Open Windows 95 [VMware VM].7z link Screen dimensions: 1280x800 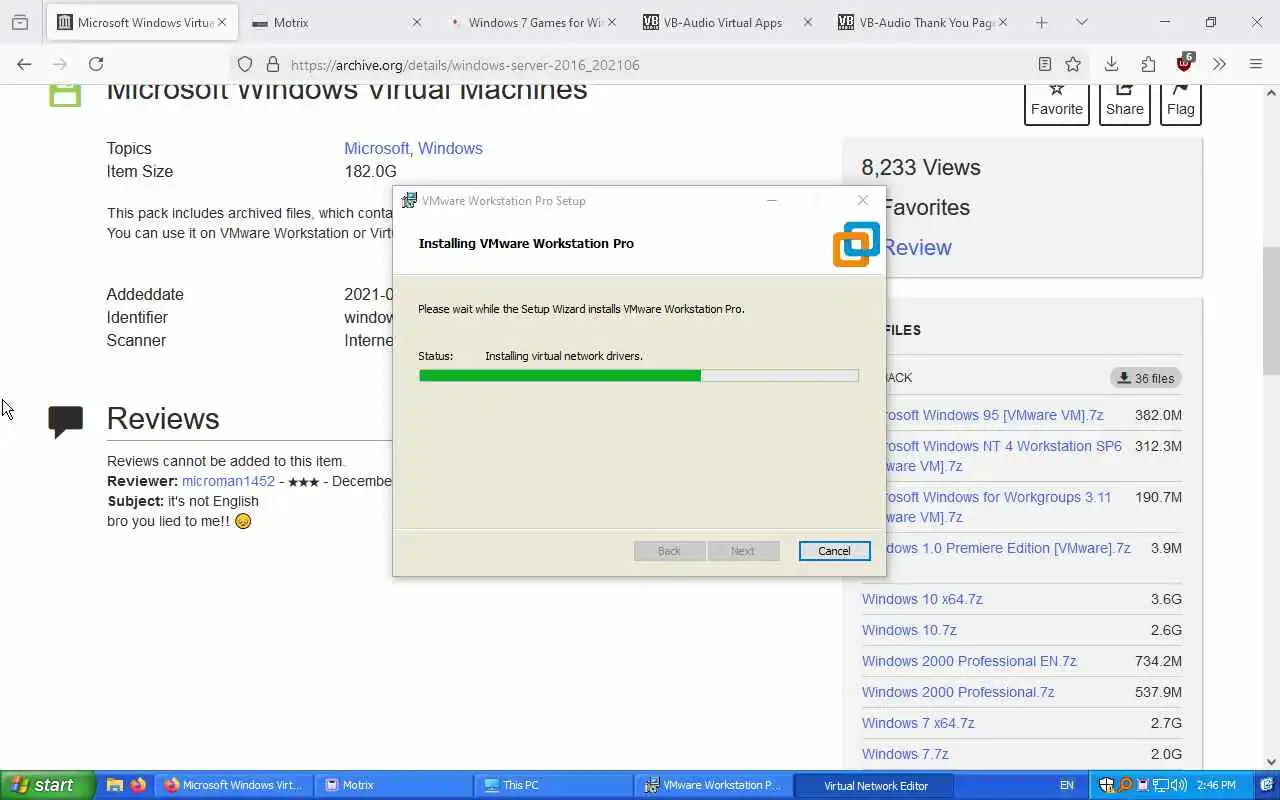[995, 415]
